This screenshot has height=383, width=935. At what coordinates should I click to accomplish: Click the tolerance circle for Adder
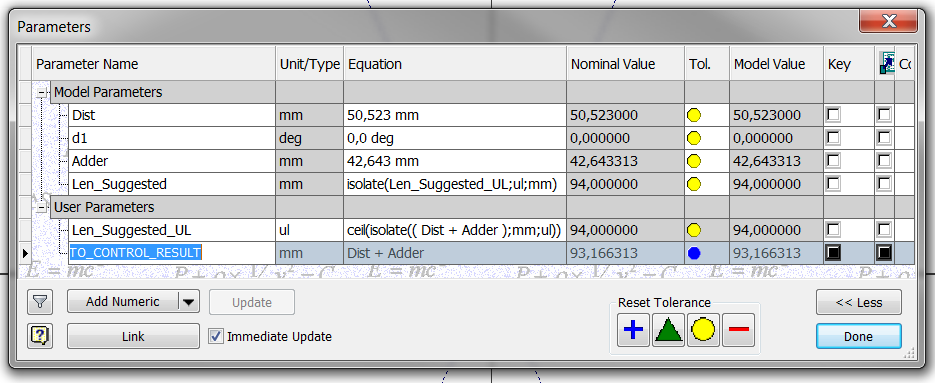[693, 161]
